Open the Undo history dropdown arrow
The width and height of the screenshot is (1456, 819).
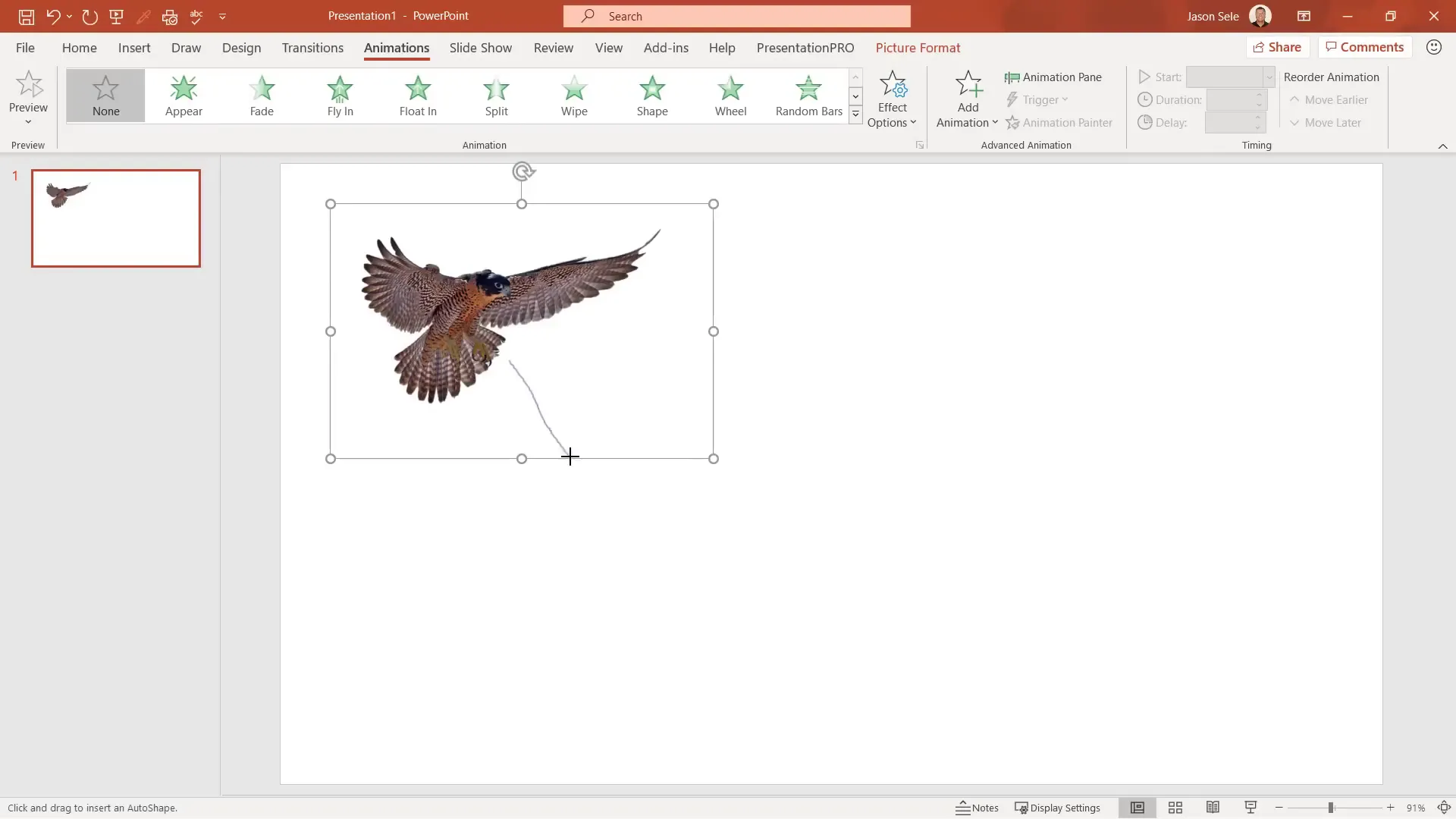click(69, 16)
